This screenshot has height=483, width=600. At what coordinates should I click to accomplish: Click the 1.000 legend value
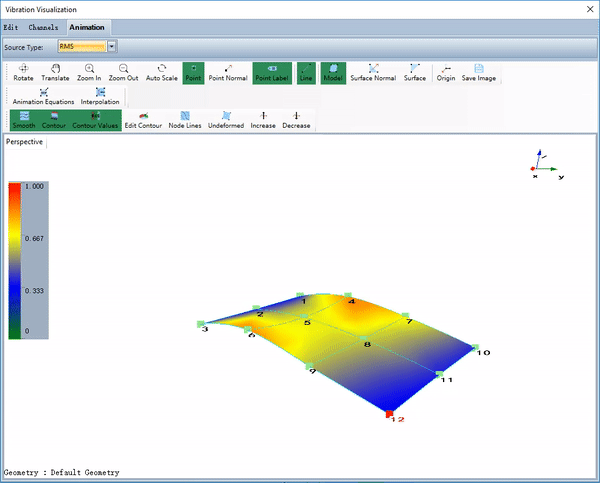coord(34,186)
